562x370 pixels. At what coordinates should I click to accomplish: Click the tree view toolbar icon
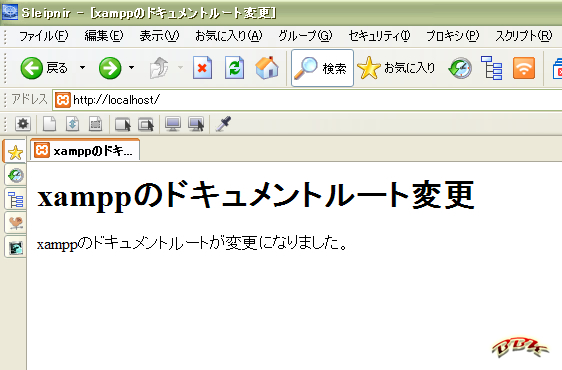point(491,68)
